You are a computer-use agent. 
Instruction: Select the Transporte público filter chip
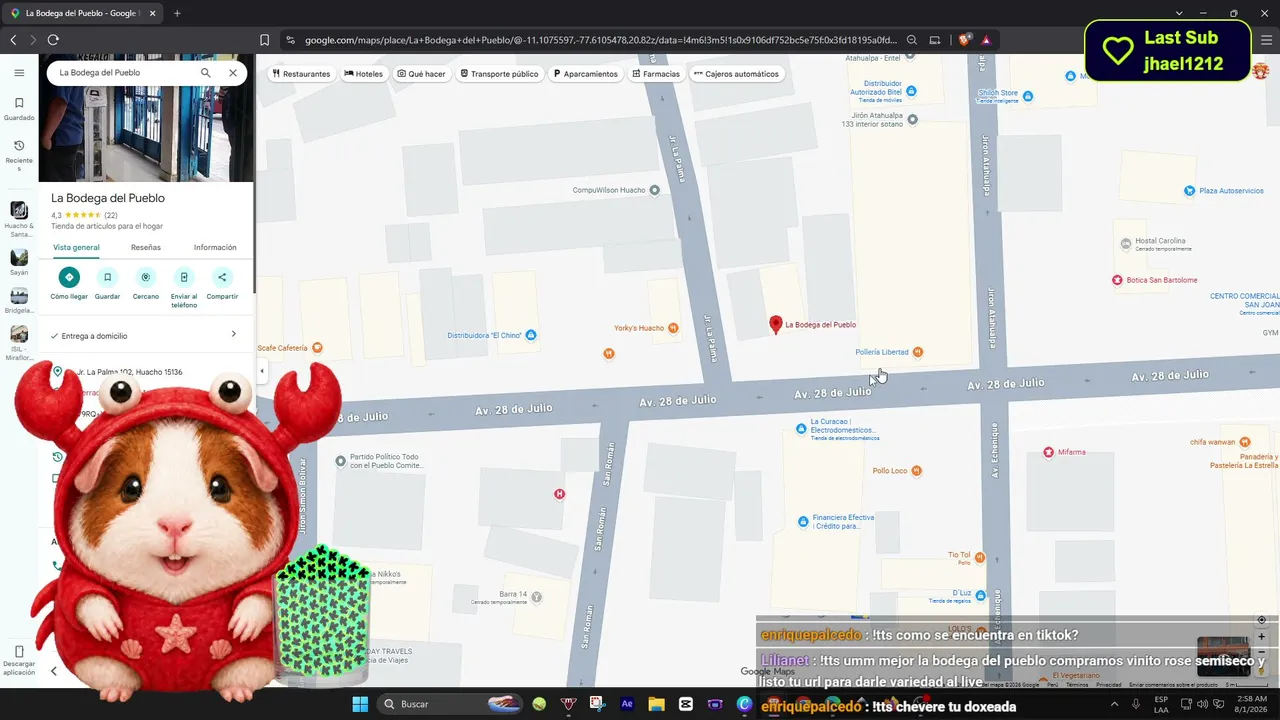499,74
